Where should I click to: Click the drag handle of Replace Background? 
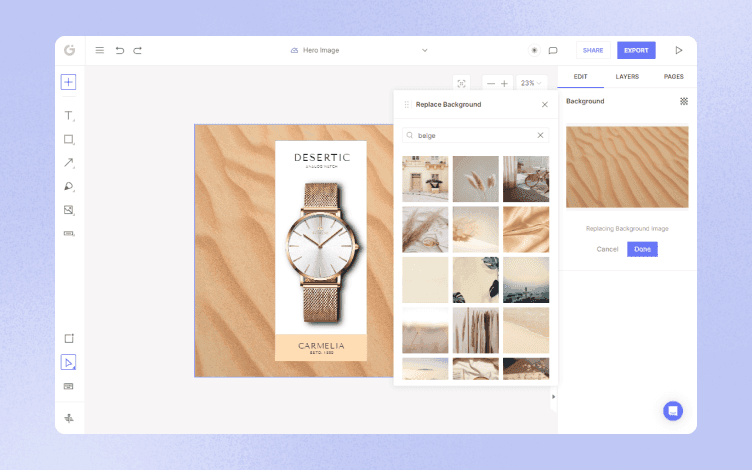[407, 105]
